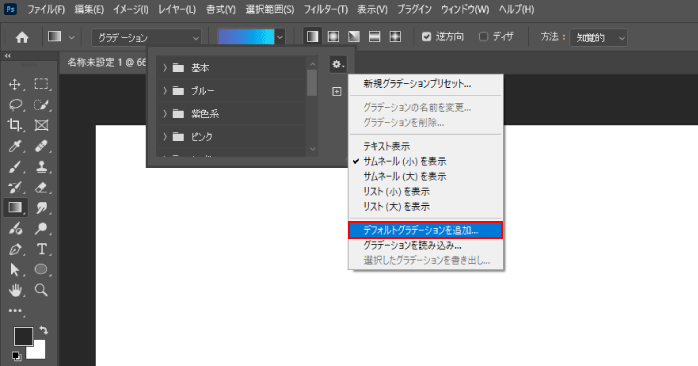The width and height of the screenshot is (698, 366).
Task: Open the ファイル(F) menu
Action: click(46, 9)
